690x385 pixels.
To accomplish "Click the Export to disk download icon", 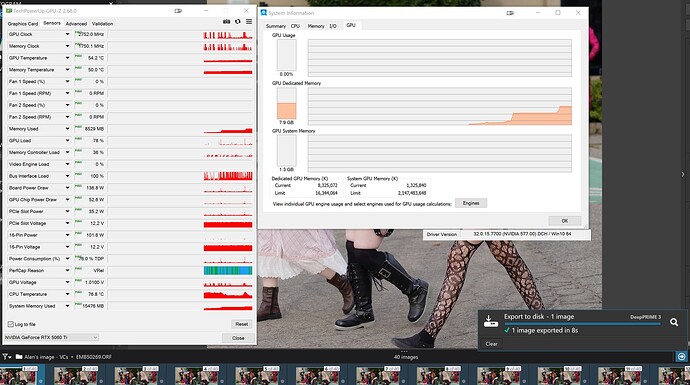I will tap(491, 321).
